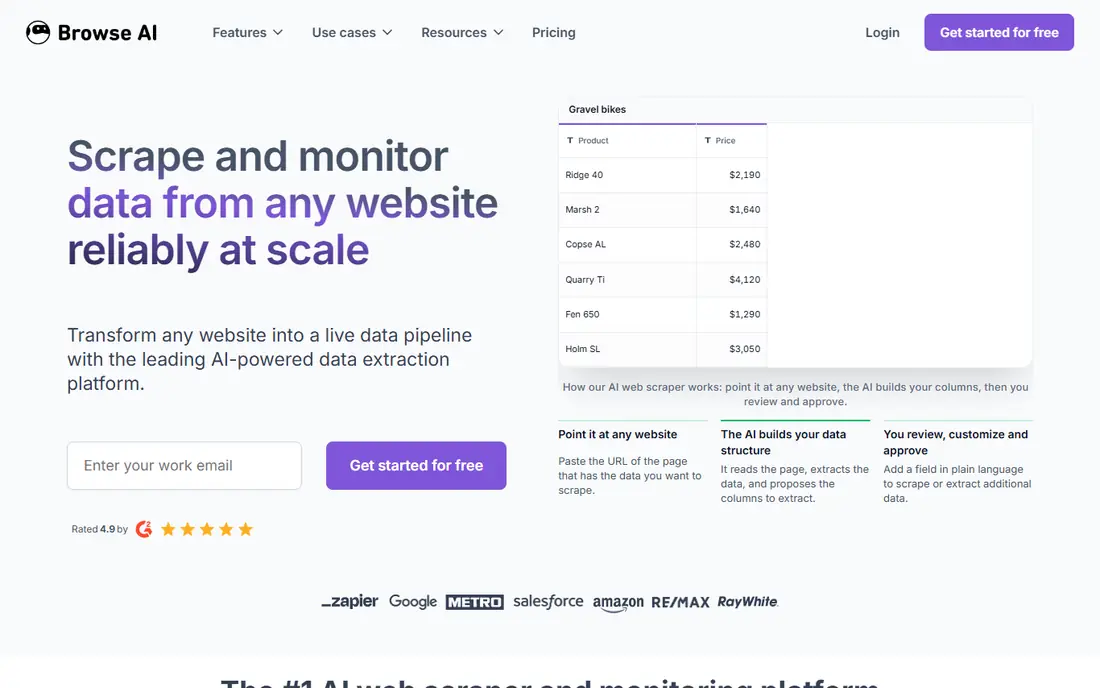The image size is (1100, 688).
Task: Focus the Enter your work email field
Action: 185,466
